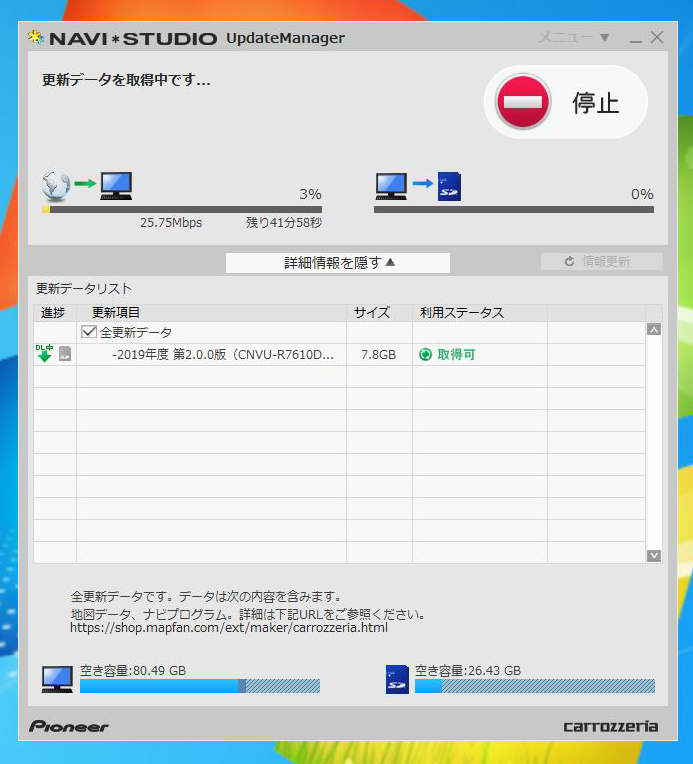Screen dimensions: 693x764
Task: Open the メニュー dropdown menu
Action: pos(574,38)
